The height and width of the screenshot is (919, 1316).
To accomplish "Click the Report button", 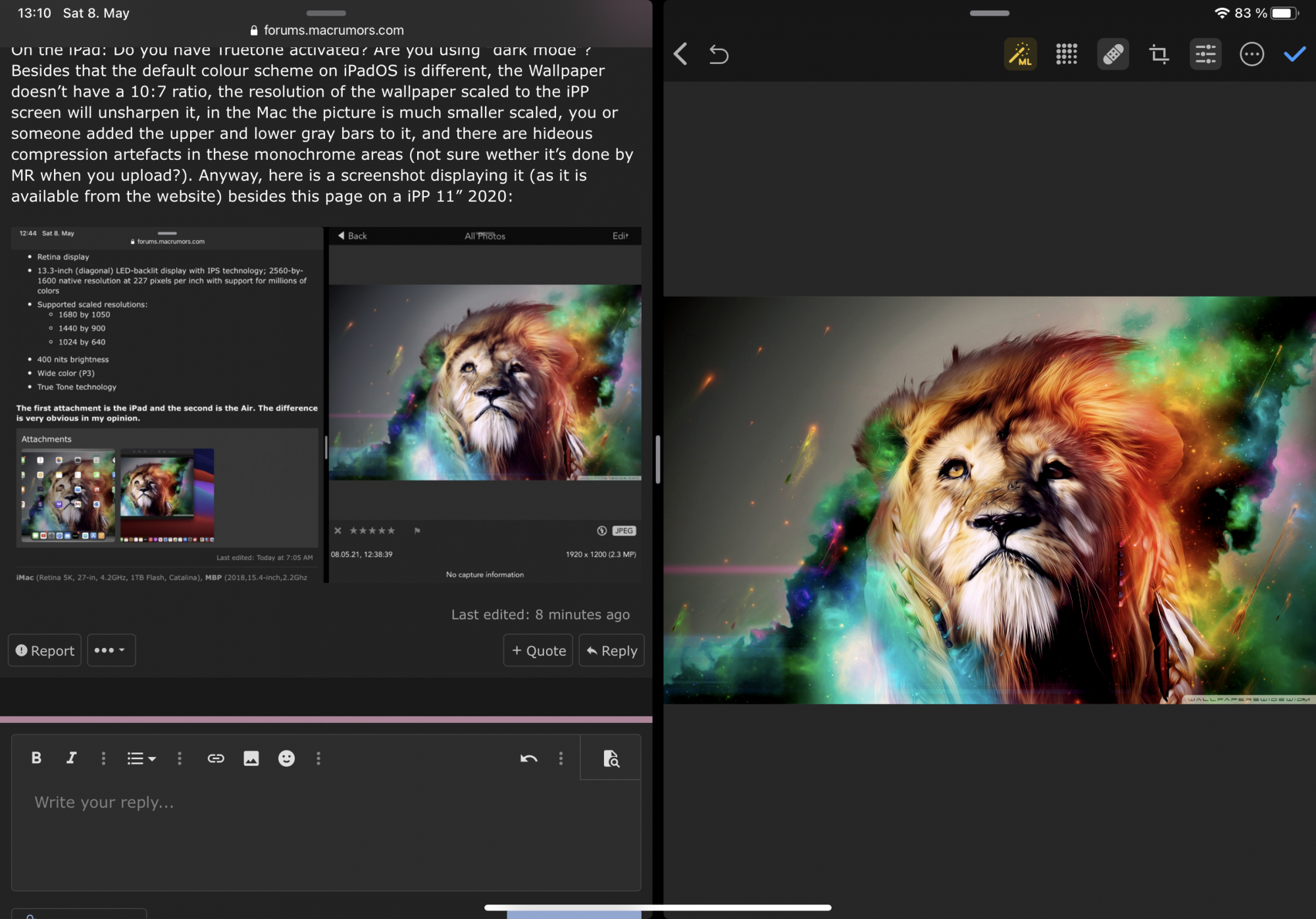I will click(45, 650).
